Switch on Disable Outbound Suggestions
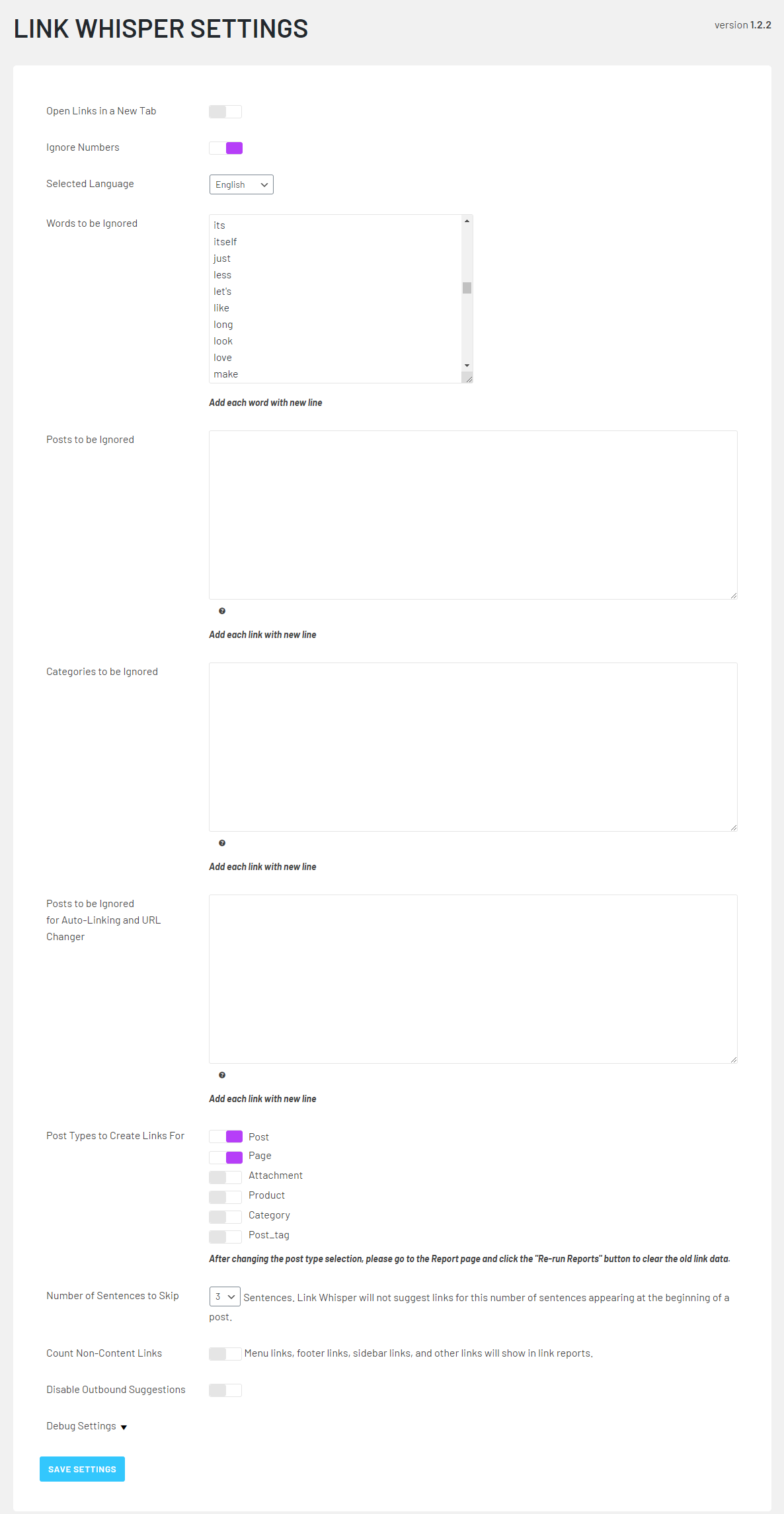Image resolution: width=784 pixels, height=1514 pixels. point(225,1390)
